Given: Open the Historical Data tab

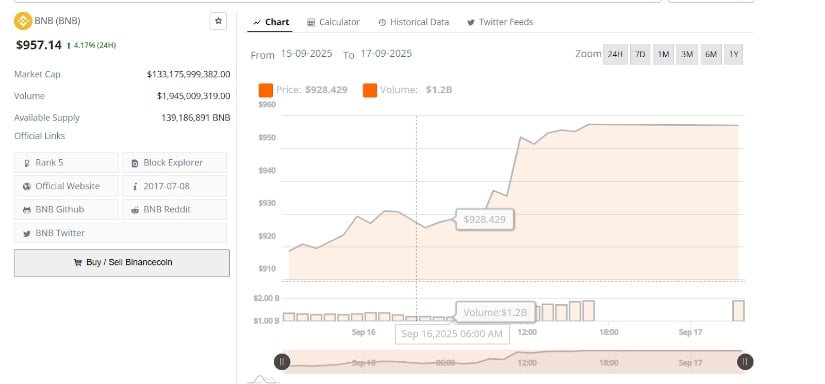Looking at the screenshot, I should [x=414, y=22].
